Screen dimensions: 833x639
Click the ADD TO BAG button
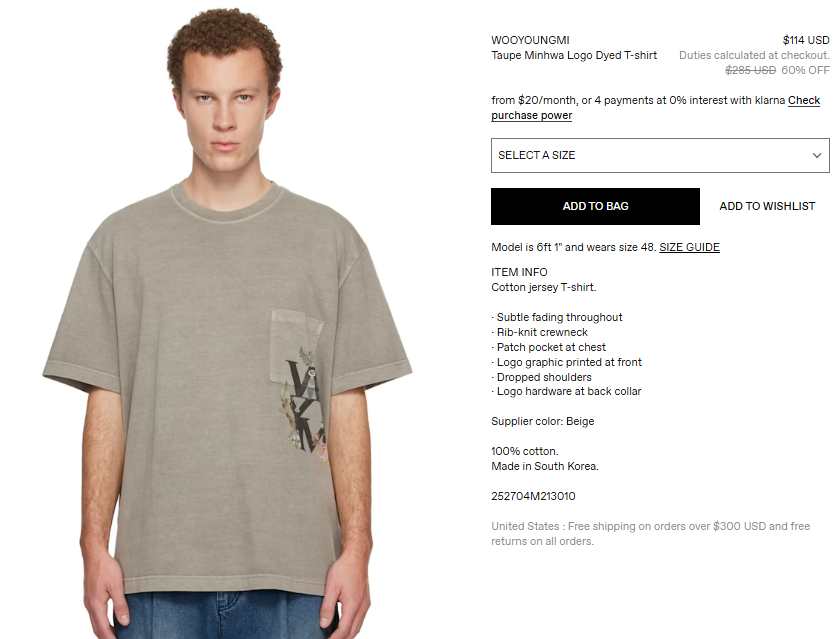coord(595,206)
